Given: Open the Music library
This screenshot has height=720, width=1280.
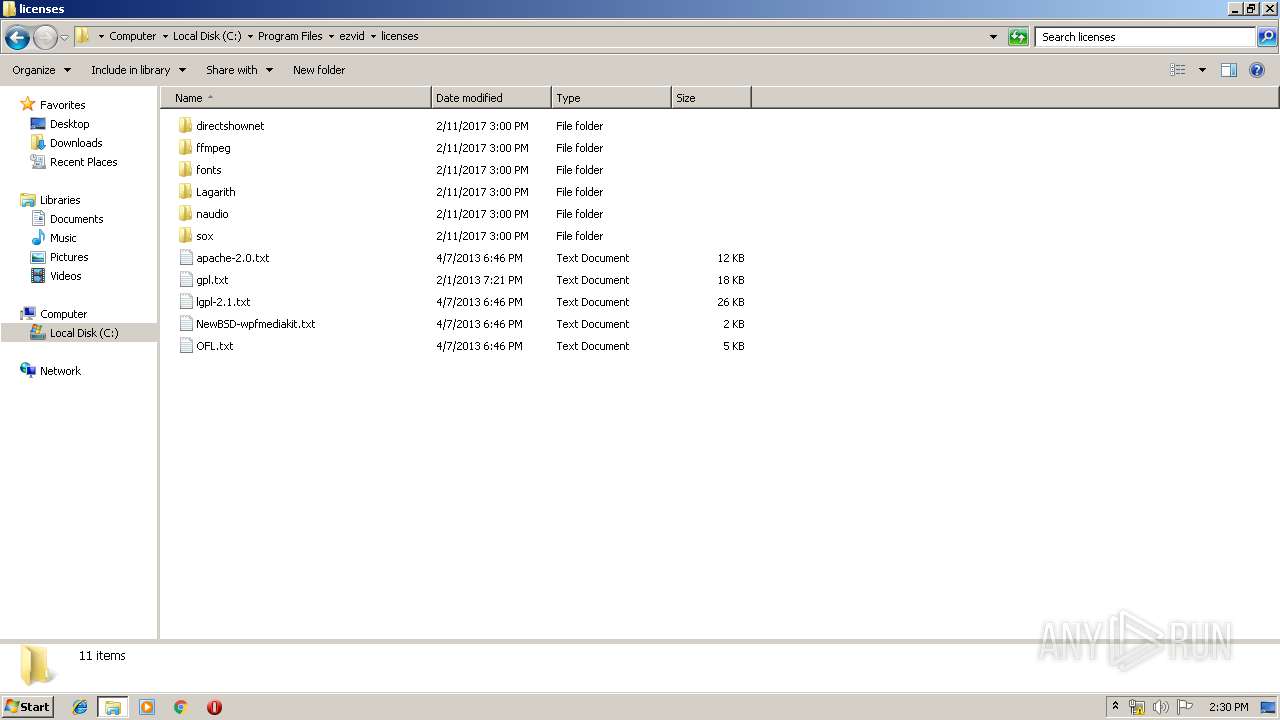Looking at the screenshot, I should coord(63,238).
